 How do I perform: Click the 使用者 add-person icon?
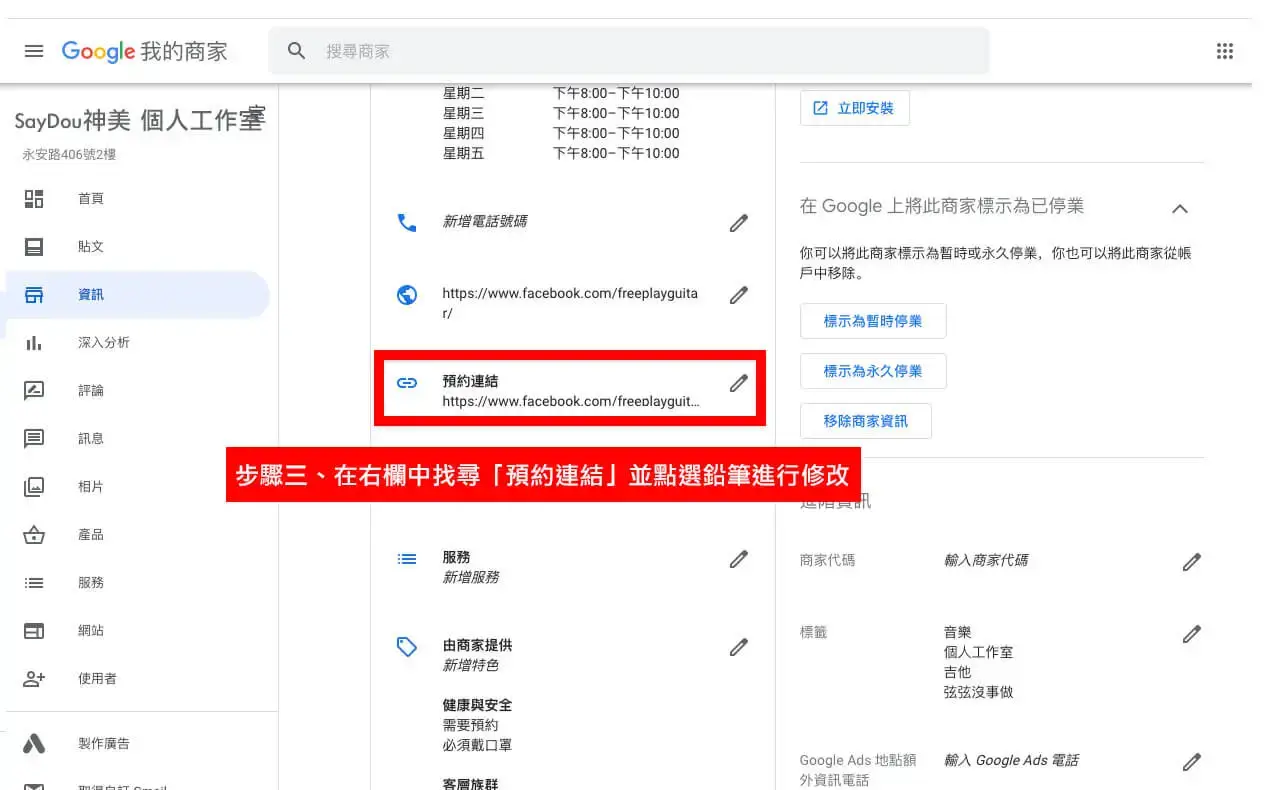(x=34, y=678)
